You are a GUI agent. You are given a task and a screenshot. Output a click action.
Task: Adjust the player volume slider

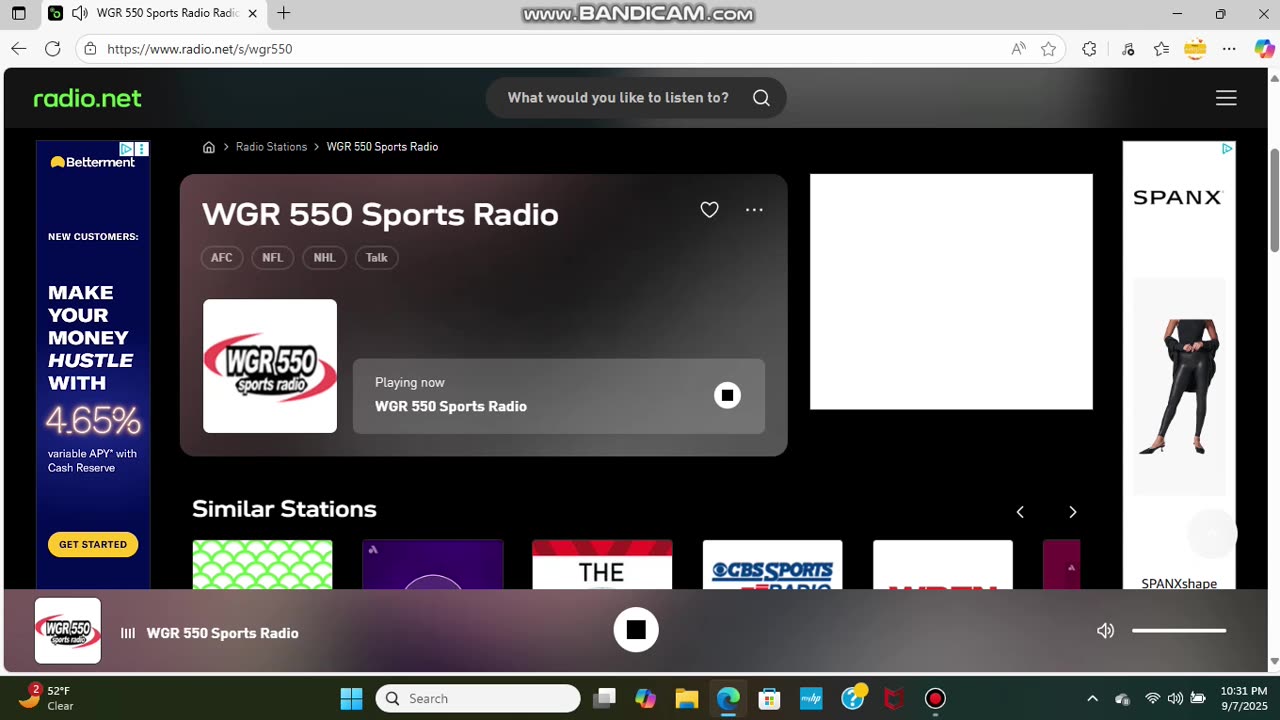1179,631
